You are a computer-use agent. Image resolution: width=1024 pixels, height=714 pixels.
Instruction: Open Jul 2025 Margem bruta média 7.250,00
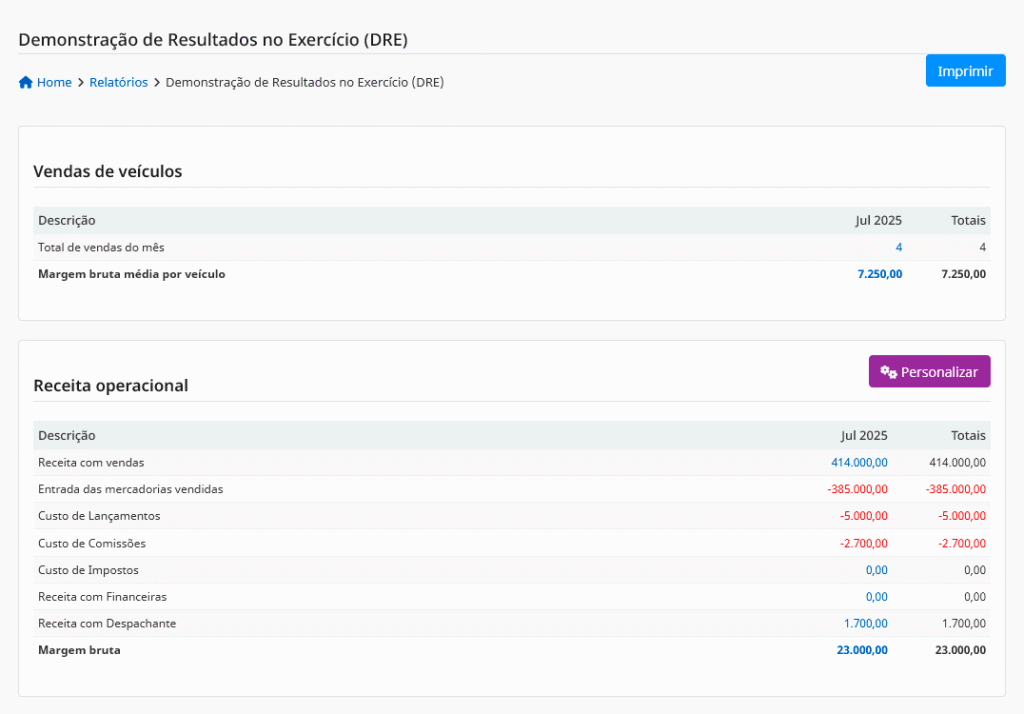coord(880,274)
